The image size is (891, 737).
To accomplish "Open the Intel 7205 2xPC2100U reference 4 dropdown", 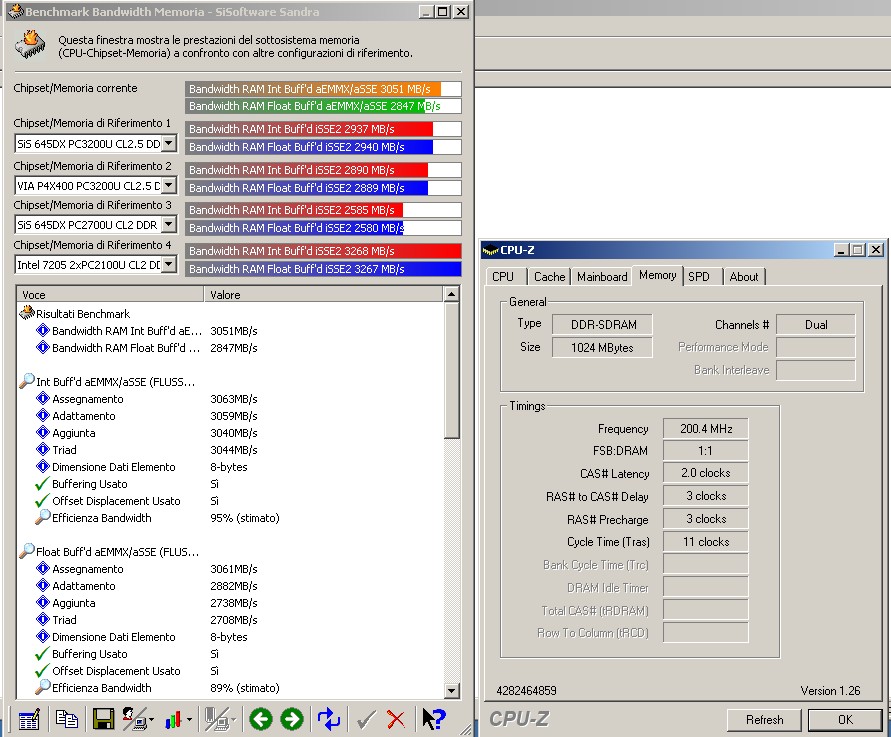I will pos(169,264).
